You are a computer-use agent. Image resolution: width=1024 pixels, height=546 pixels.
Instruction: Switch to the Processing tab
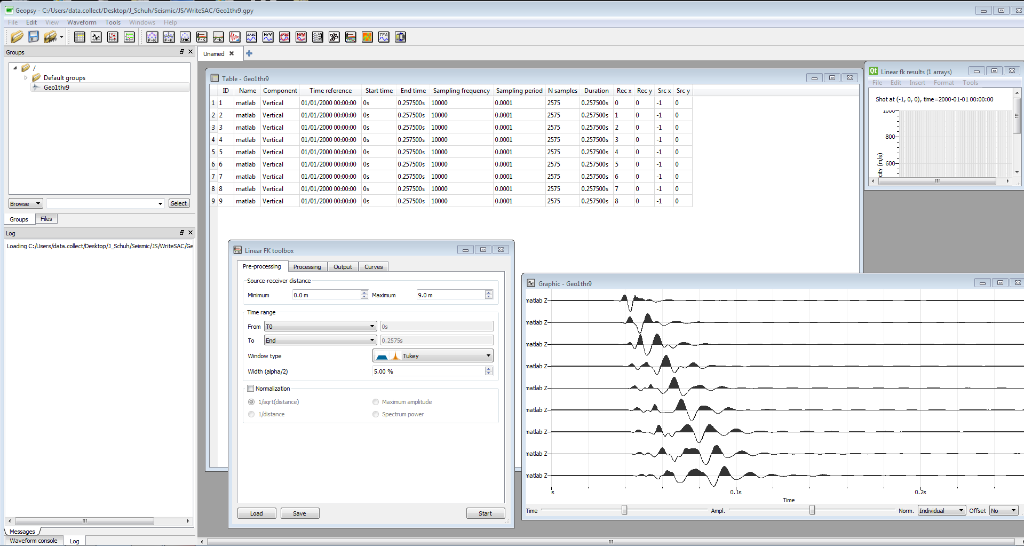coord(307,267)
